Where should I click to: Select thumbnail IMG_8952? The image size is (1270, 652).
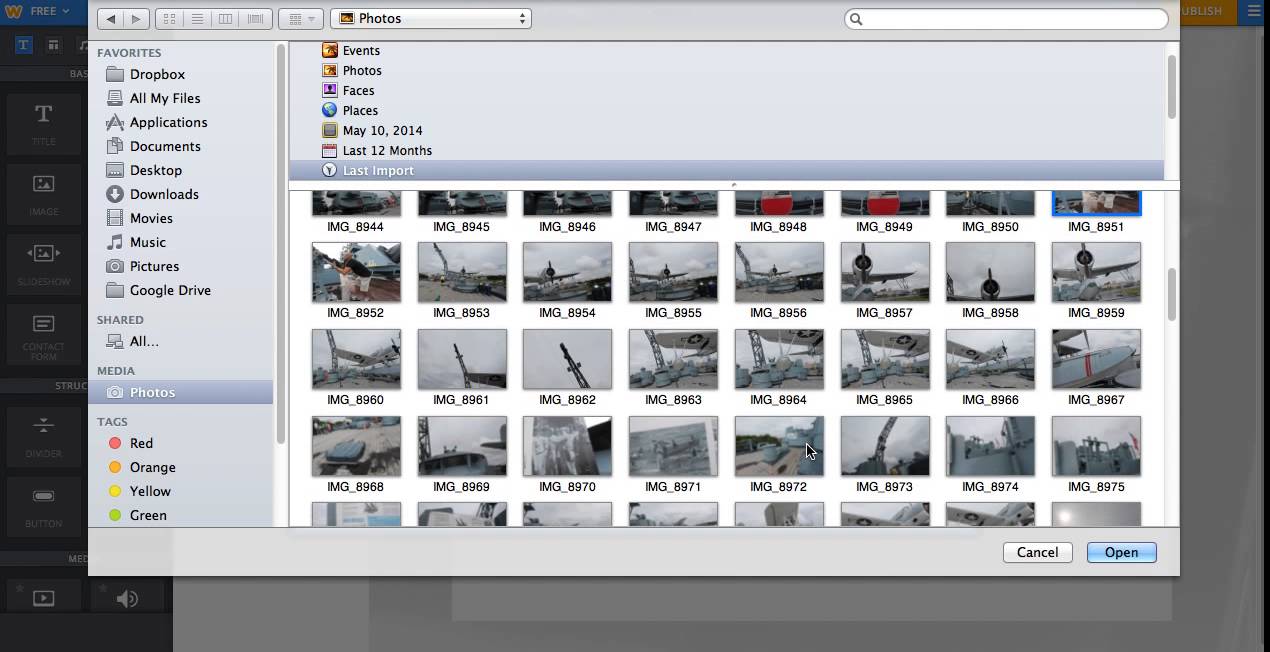point(356,272)
